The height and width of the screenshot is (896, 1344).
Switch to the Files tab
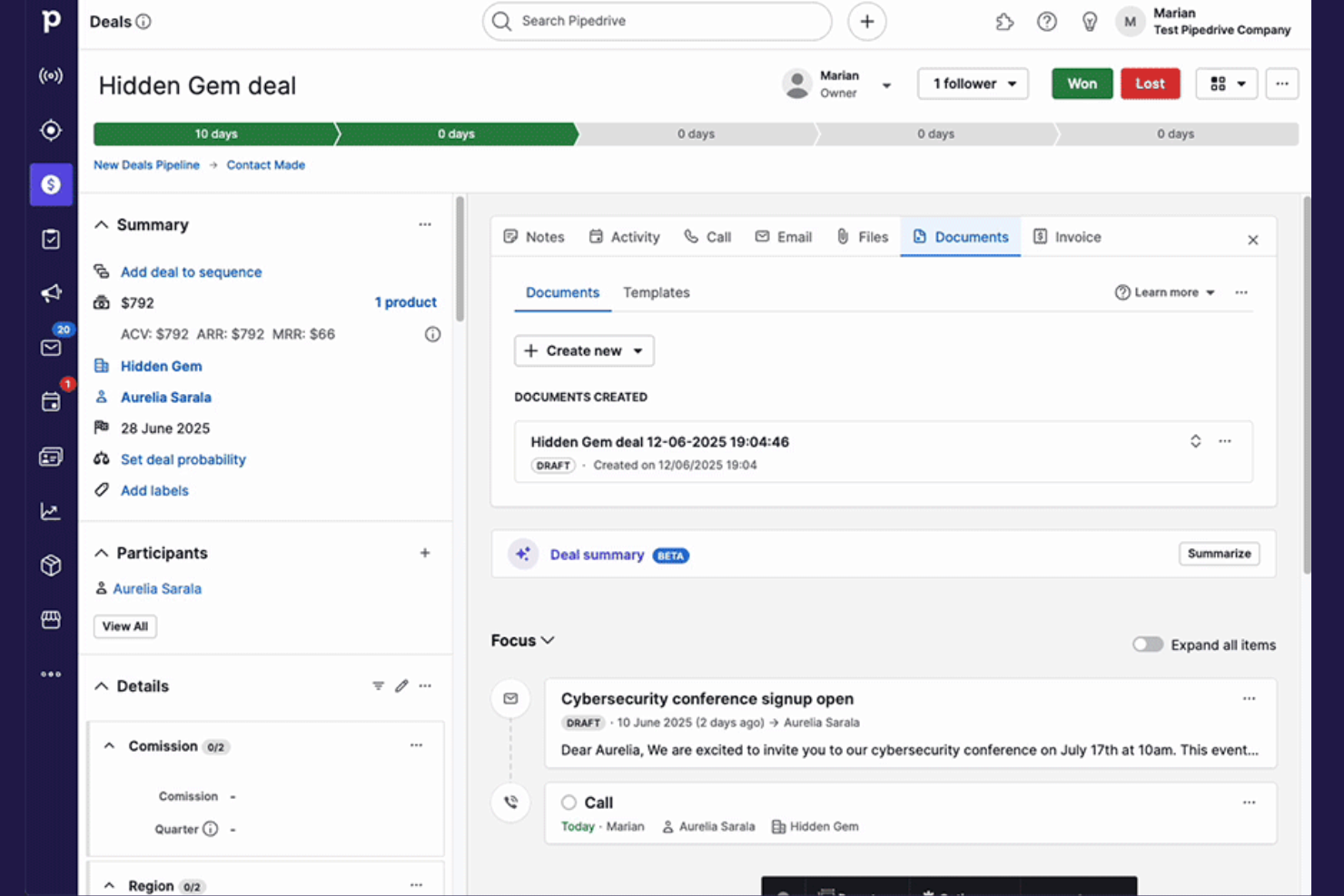(x=863, y=237)
